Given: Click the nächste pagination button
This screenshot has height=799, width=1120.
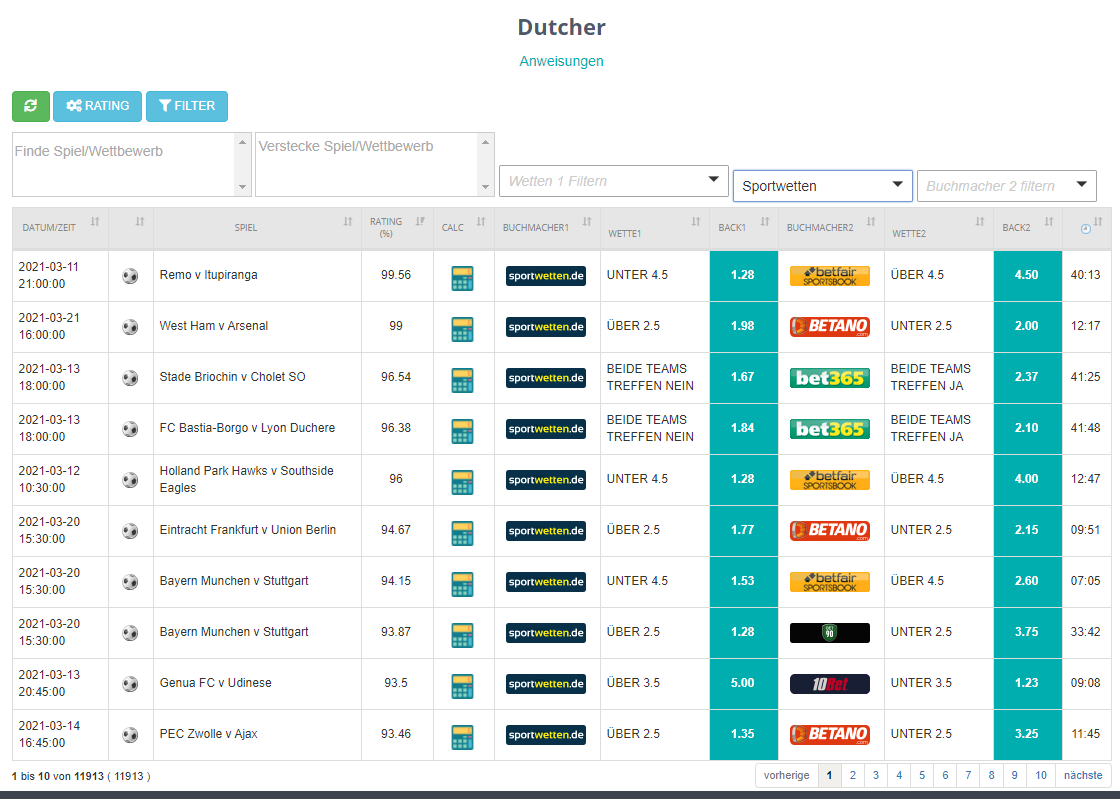Looking at the screenshot, I should click(x=1082, y=775).
